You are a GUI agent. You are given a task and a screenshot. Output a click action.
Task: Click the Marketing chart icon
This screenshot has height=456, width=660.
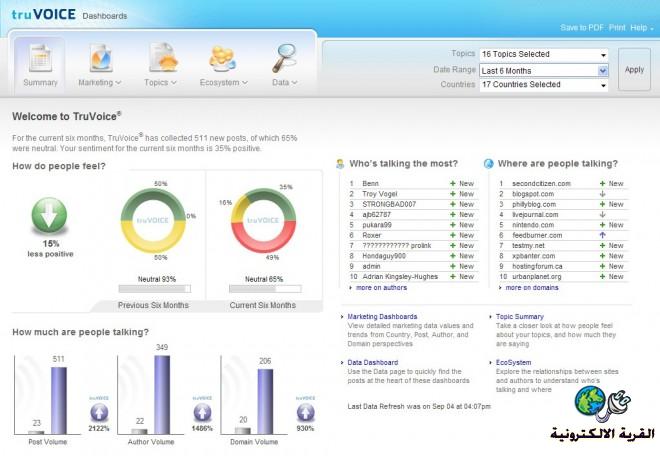pos(100,58)
